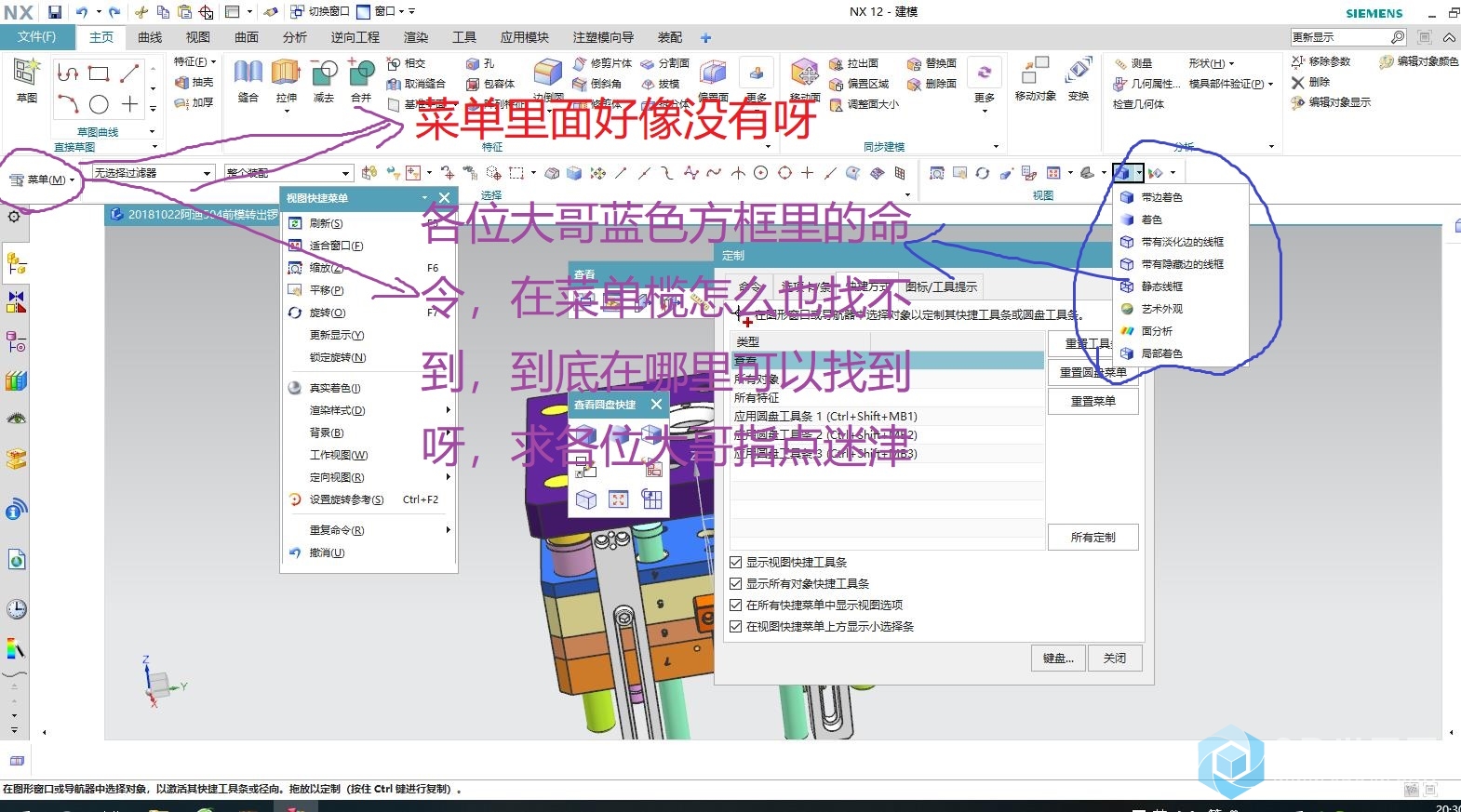Screen dimensions: 1461x812
Task: Switch to the 分析 ribbon tab
Action: (295, 37)
